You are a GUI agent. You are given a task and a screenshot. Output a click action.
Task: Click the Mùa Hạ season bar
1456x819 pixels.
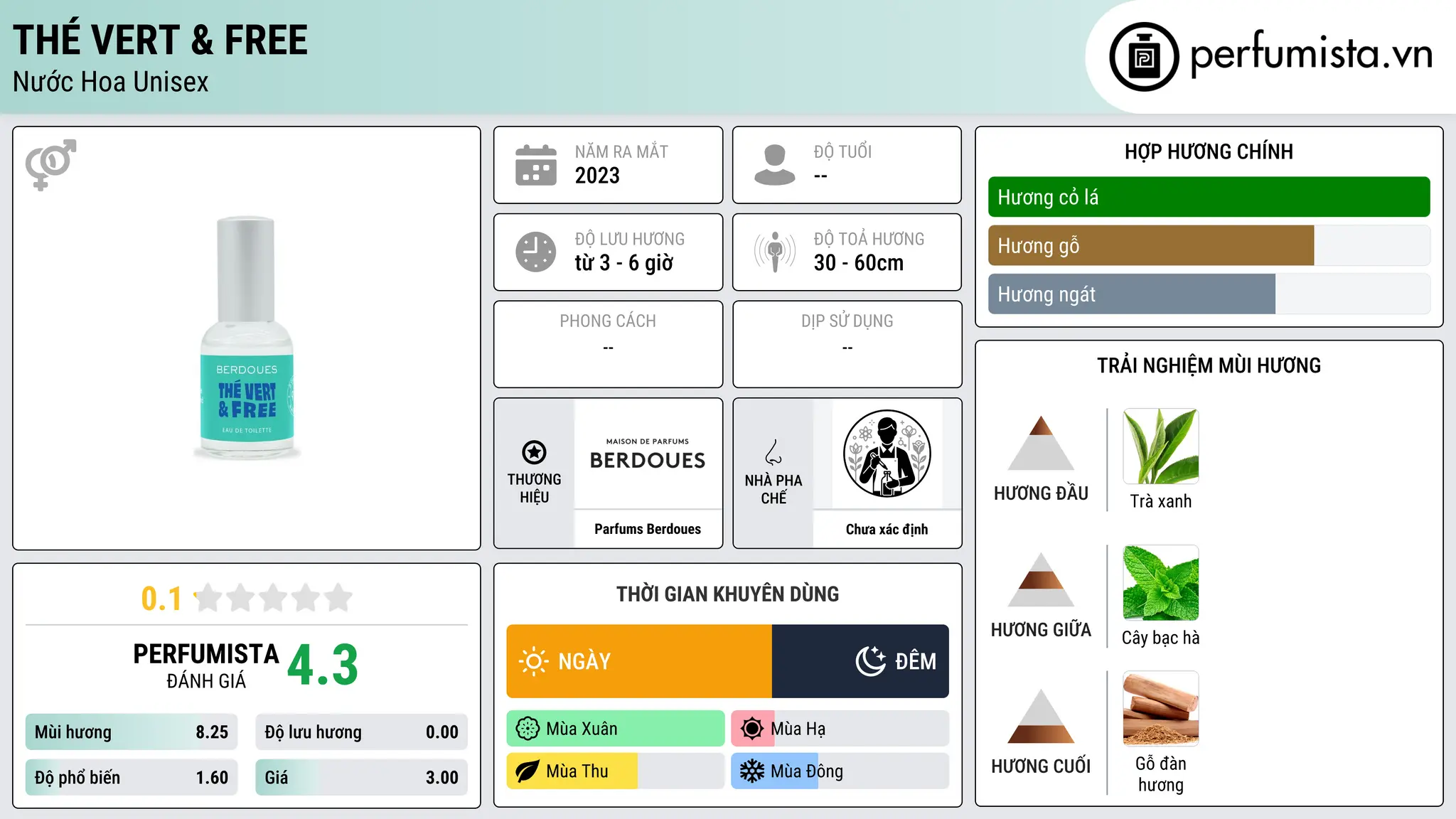click(840, 729)
